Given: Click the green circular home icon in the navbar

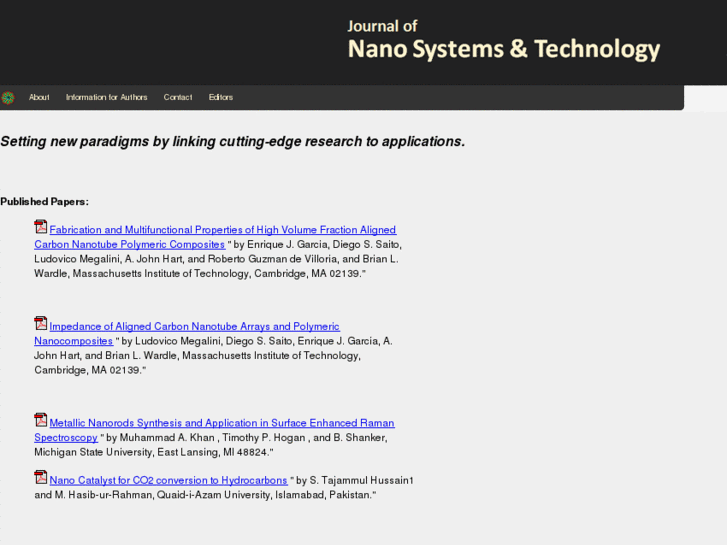Looking at the screenshot, I should [8, 97].
